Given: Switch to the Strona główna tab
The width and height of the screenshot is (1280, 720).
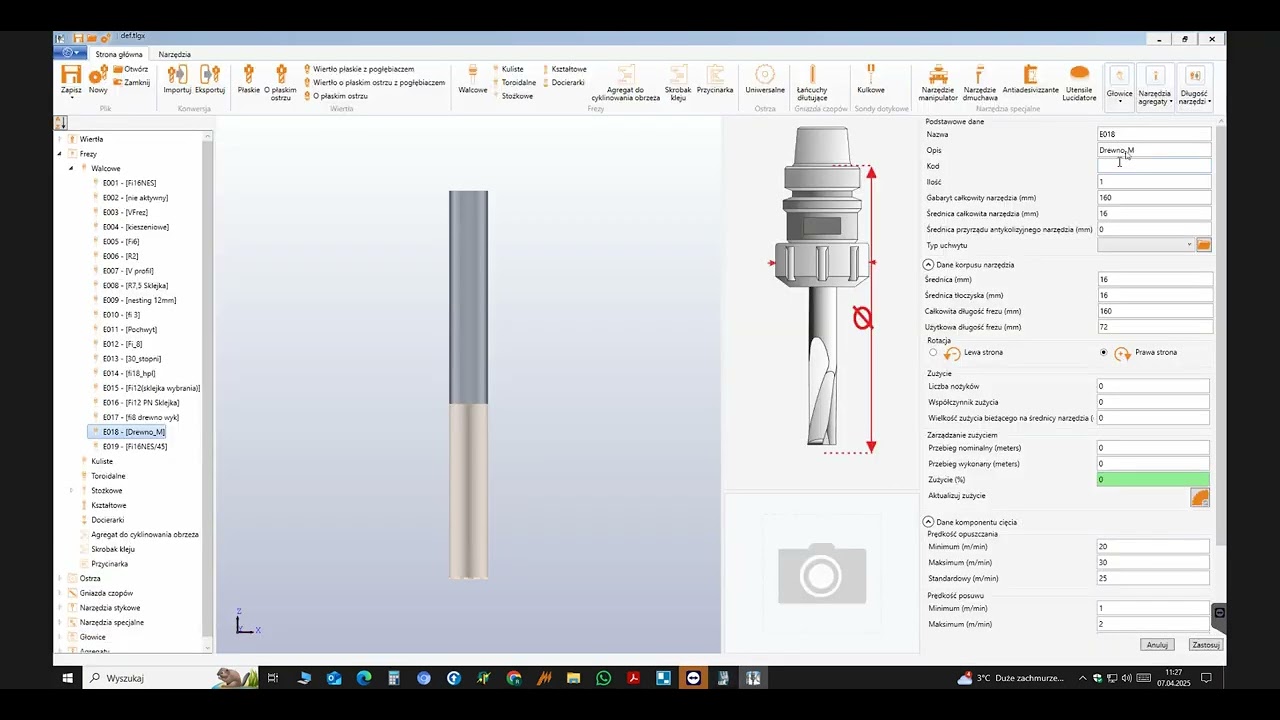Looking at the screenshot, I should pos(119,54).
